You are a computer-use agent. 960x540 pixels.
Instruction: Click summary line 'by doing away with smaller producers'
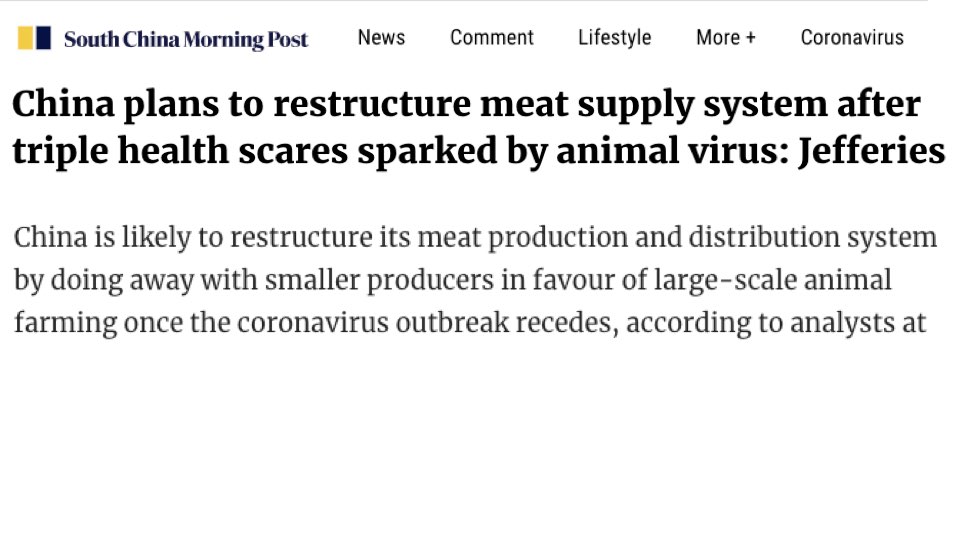click(x=452, y=280)
